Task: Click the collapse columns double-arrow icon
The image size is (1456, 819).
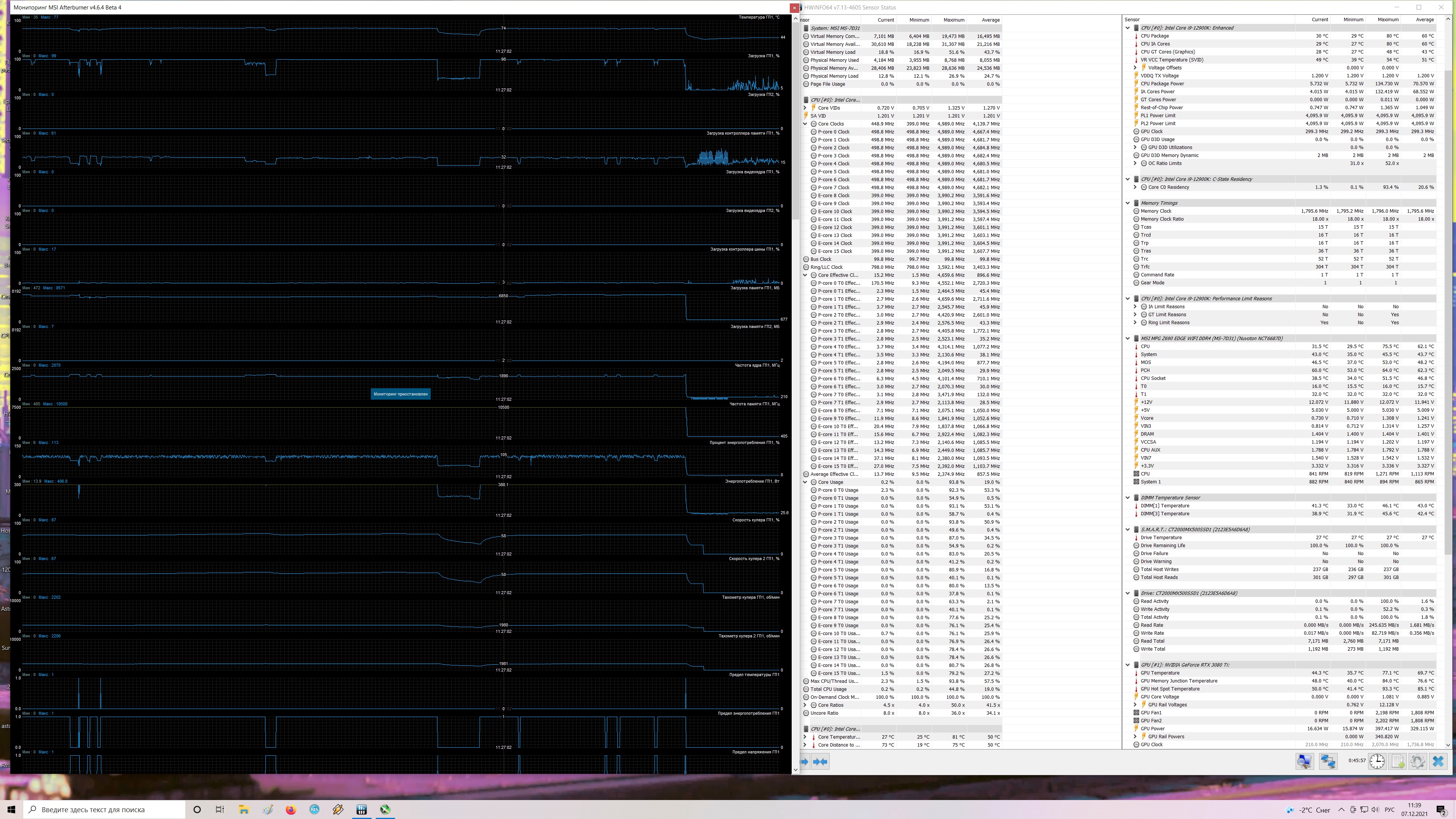Action: tap(820, 762)
